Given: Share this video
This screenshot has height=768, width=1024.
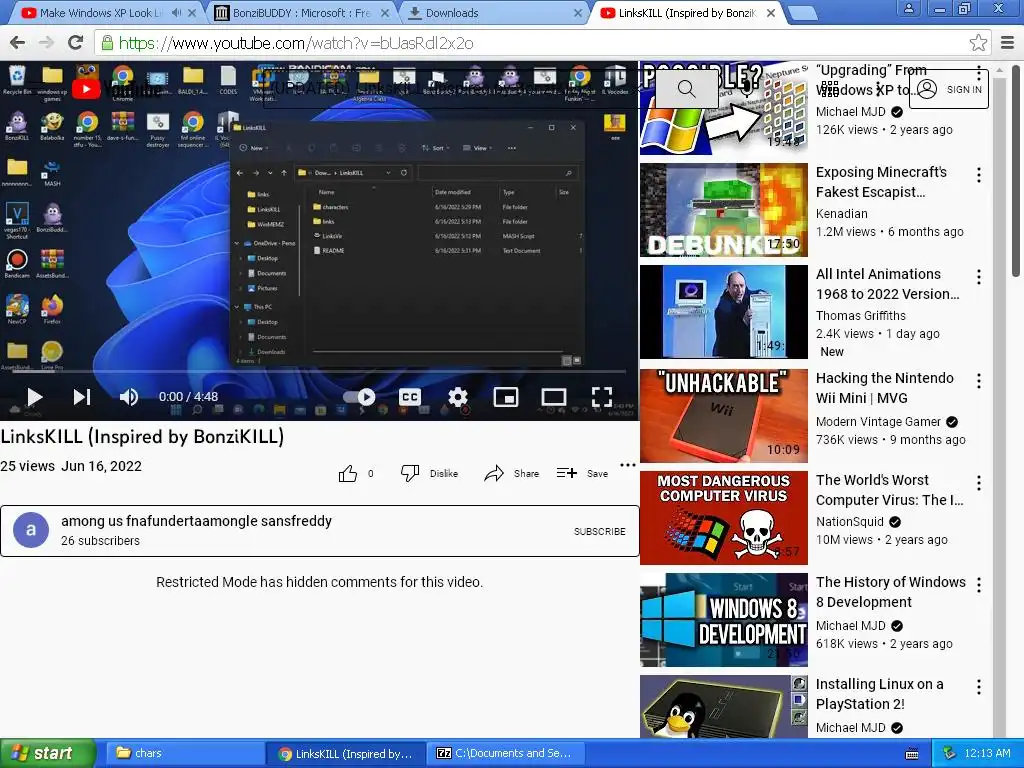Looking at the screenshot, I should click(x=511, y=473).
